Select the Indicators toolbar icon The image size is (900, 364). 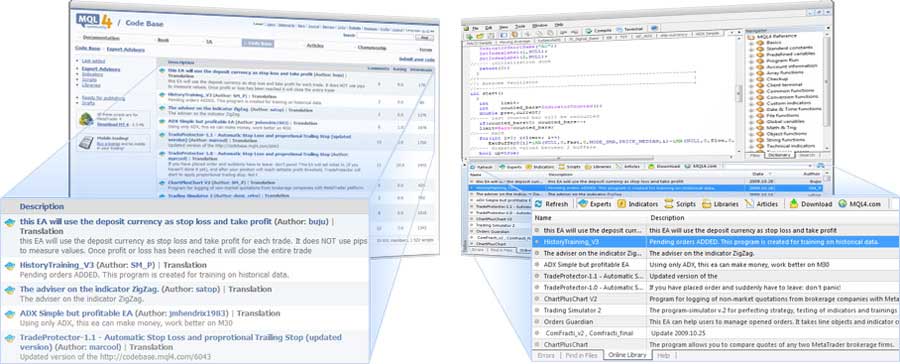(621, 204)
